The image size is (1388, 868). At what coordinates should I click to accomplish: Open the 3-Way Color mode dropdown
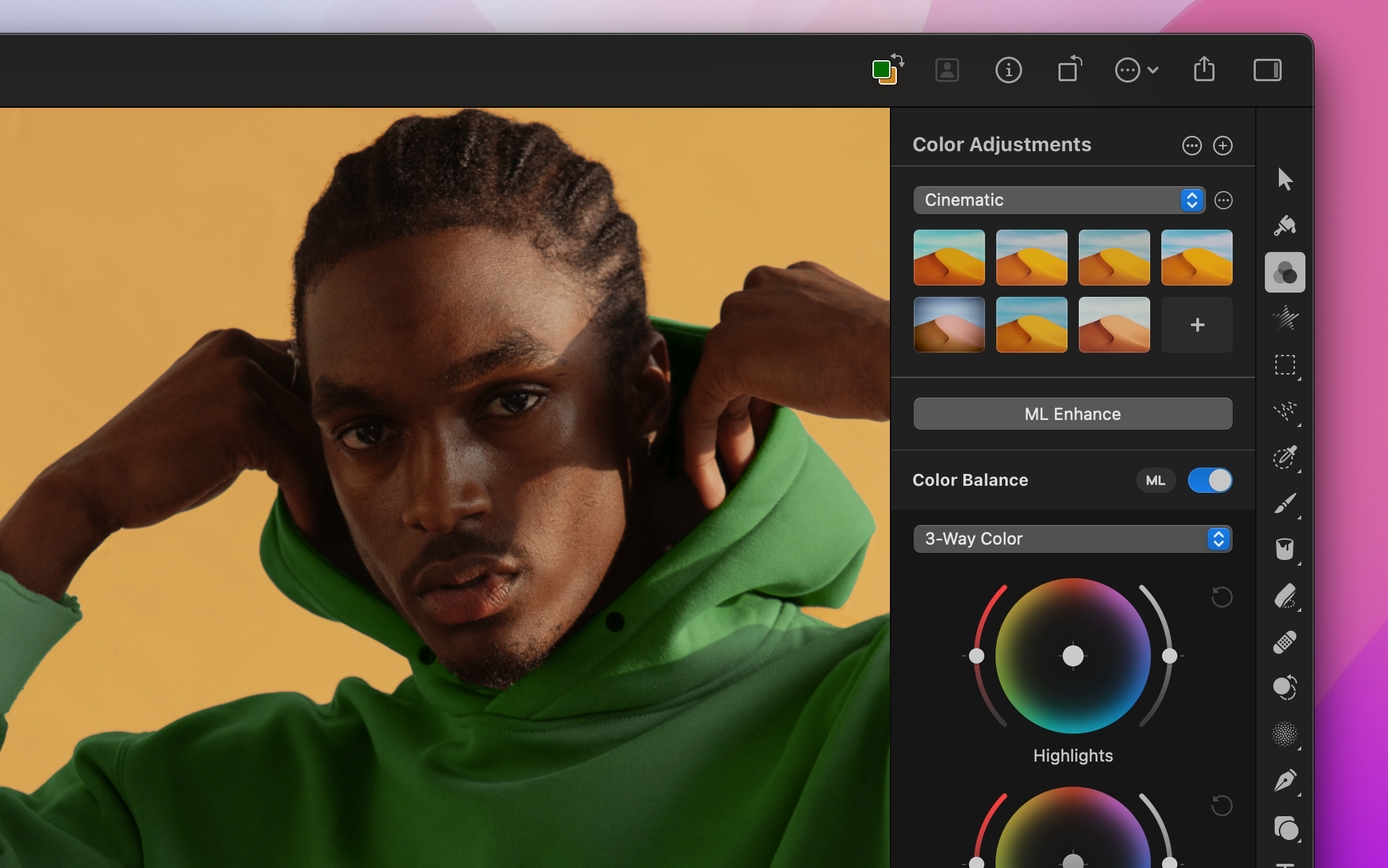pos(1072,539)
